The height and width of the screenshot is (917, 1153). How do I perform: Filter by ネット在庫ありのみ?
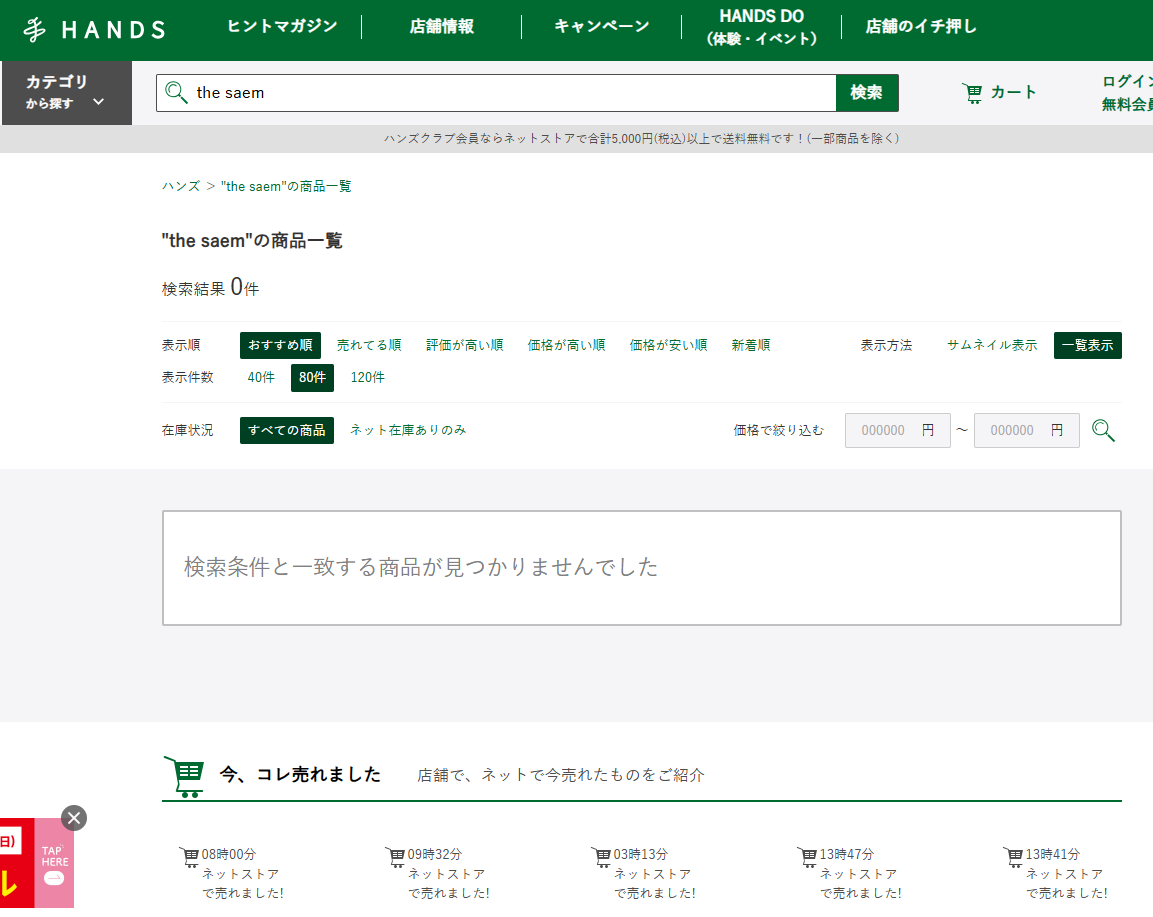point(408,429)
